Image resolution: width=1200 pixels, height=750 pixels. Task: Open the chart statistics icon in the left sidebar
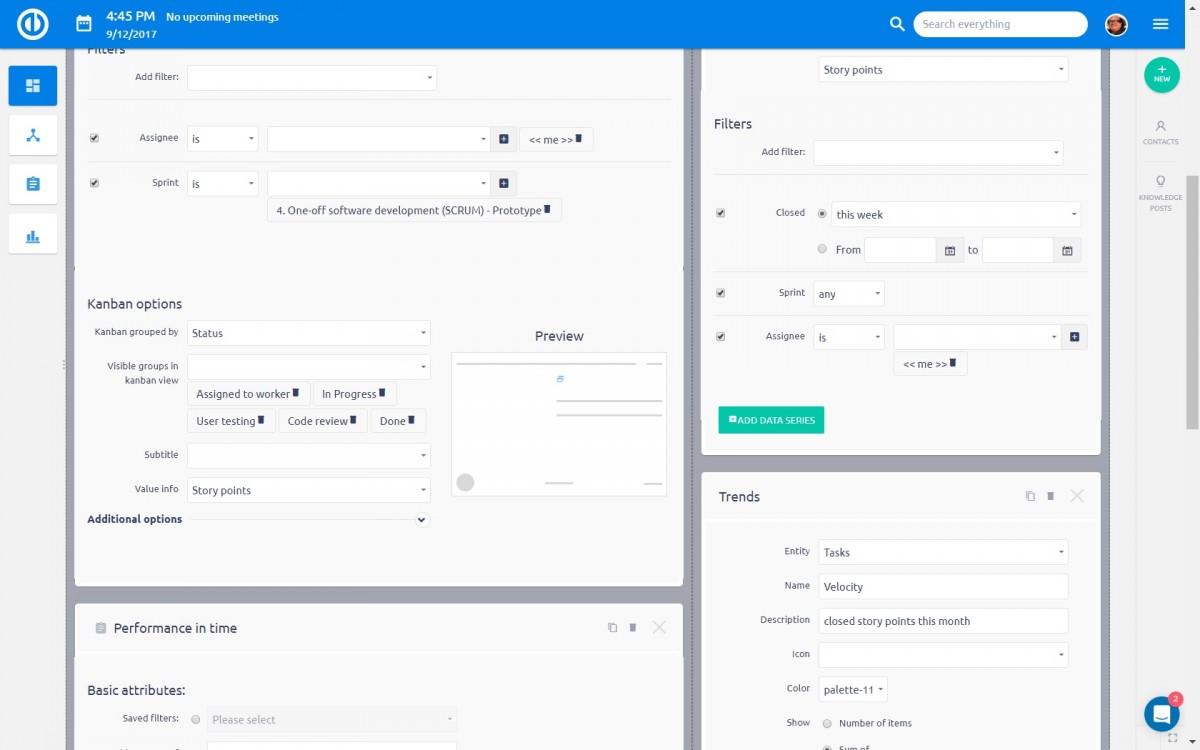tap(33, 236)
